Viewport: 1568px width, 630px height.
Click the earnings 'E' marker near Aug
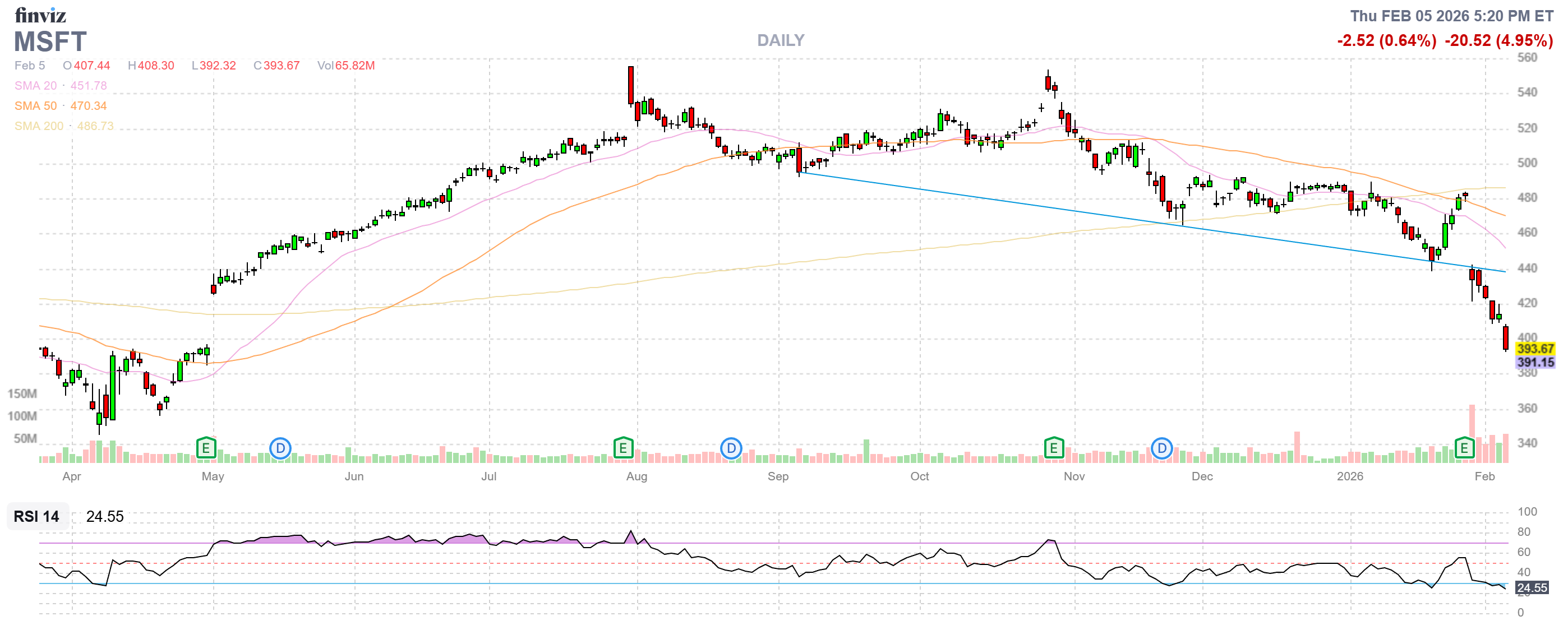pyautogui.click(x=622, y=449)
